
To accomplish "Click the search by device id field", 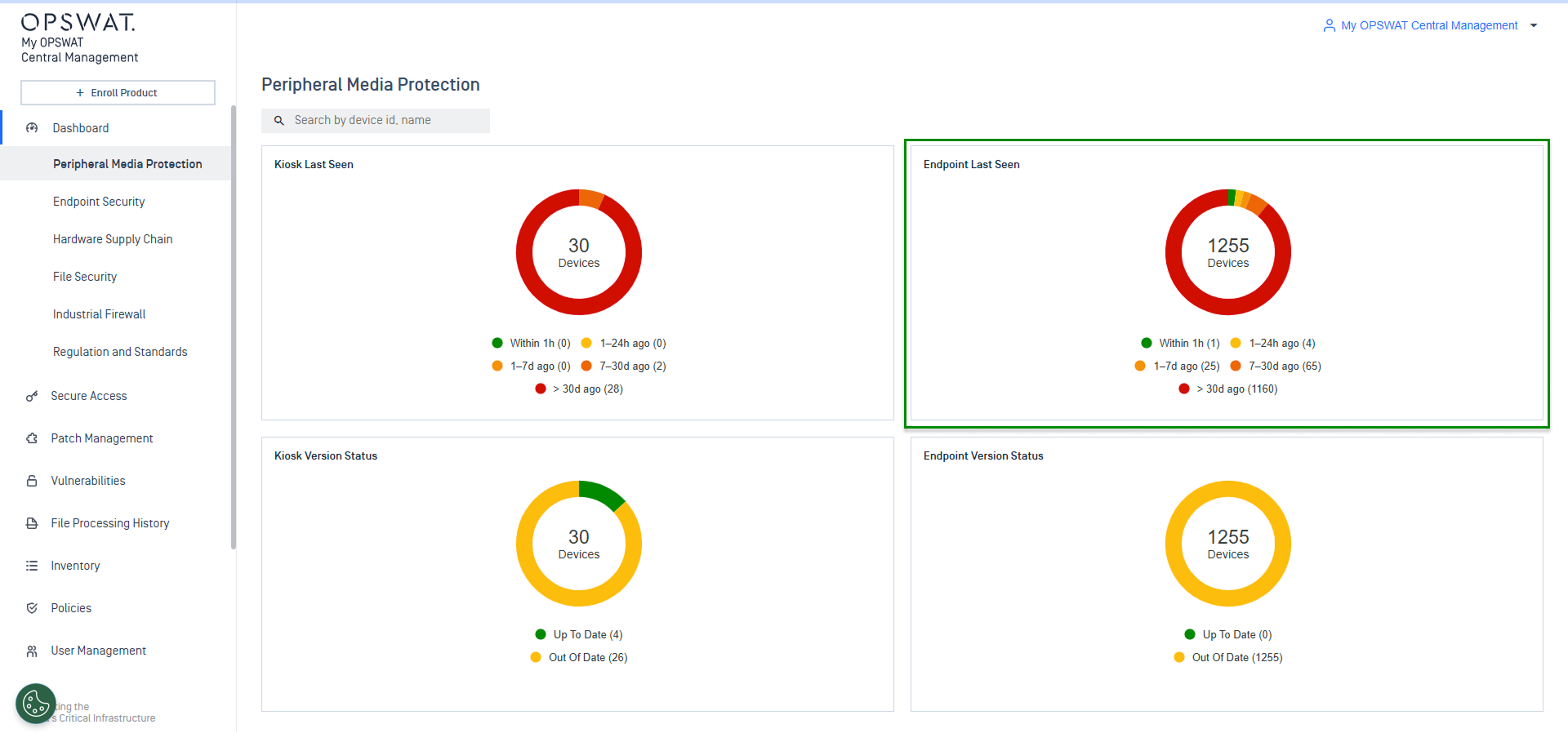I will click(x=384, y=121).
